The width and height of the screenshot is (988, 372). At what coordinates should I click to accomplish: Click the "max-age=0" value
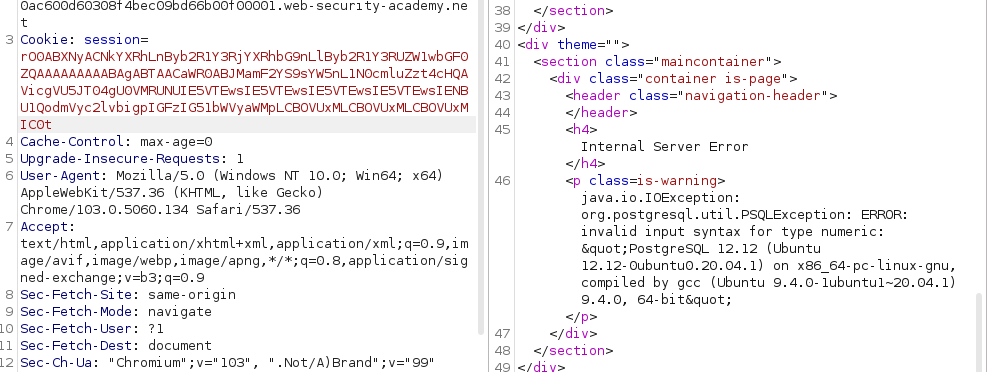(x=176, y=142)
